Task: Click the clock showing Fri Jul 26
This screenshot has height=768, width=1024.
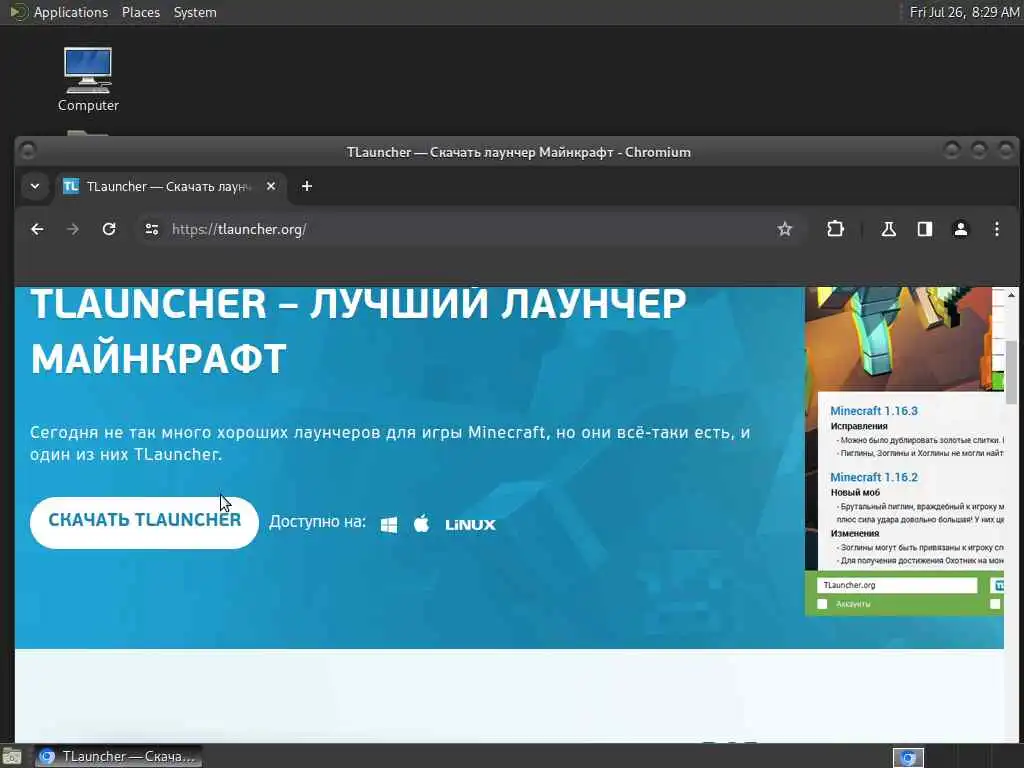Action: tap(964, 12)
